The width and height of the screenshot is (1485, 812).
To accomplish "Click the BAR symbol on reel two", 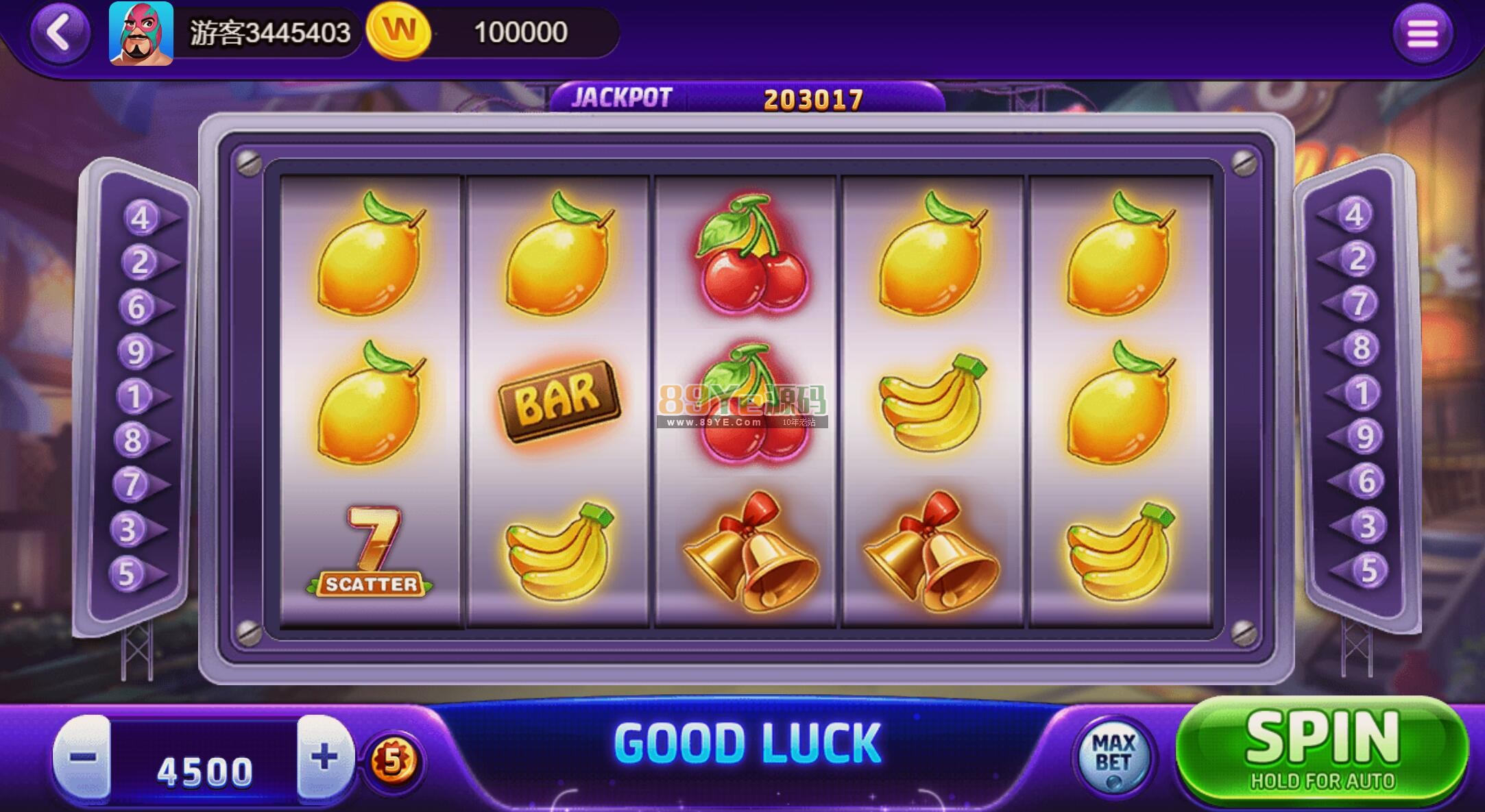I will pyautogui.click(x=559, y=400).
